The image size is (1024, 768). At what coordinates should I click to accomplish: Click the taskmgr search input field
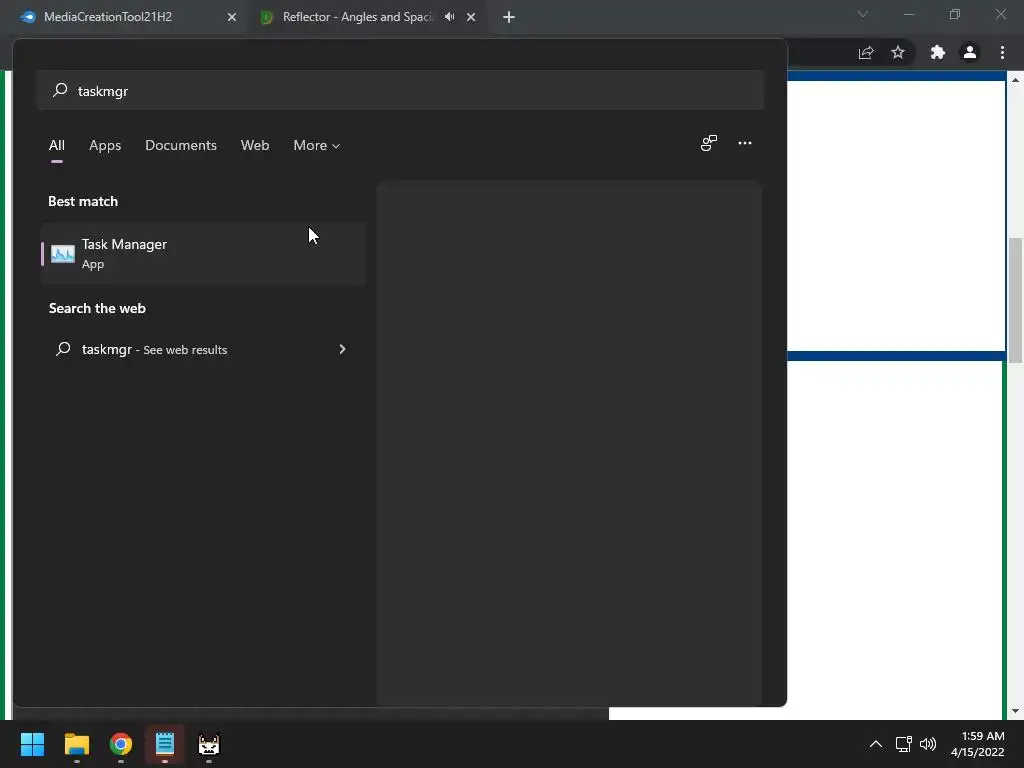tap(400, 90)
